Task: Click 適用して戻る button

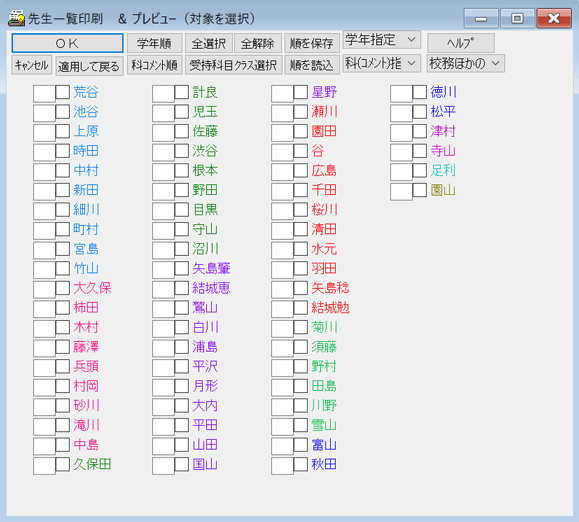Action: pyautogui.click(x=89, y=66)
